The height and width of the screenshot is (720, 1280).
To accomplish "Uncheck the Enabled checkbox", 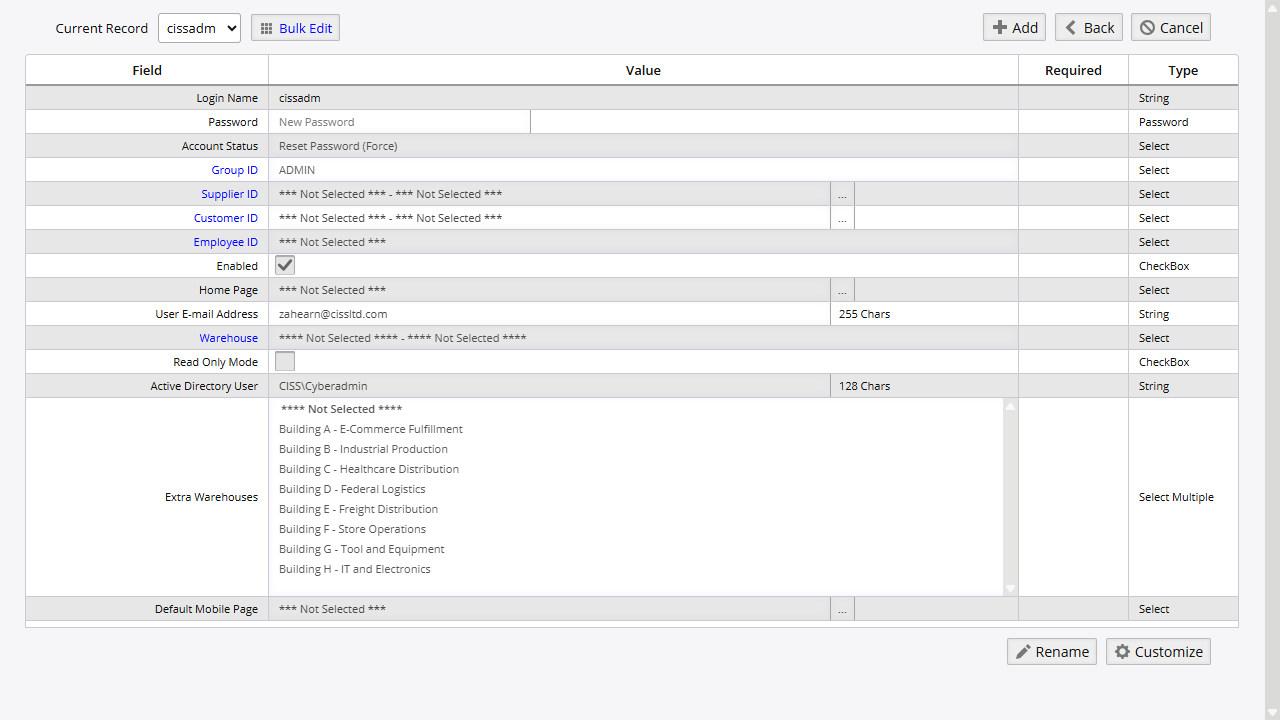I will point(285,266).
